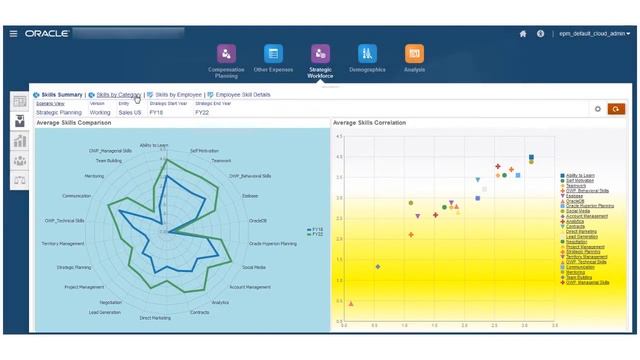The image size is (640, 360).
Task: Open the Analysis cluster
Action: pos(414,59)
